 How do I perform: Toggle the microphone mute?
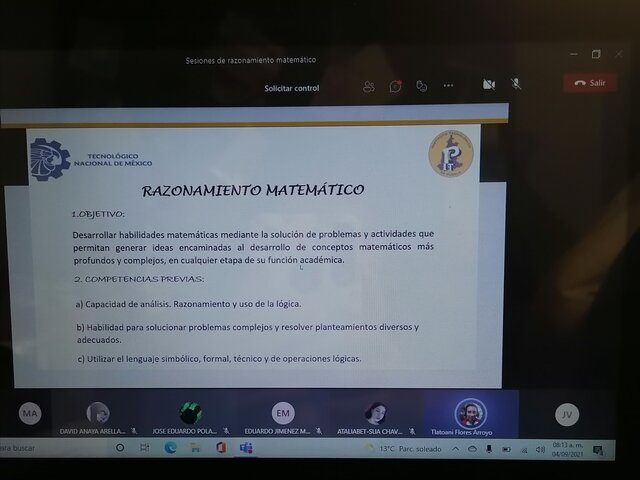516,84
